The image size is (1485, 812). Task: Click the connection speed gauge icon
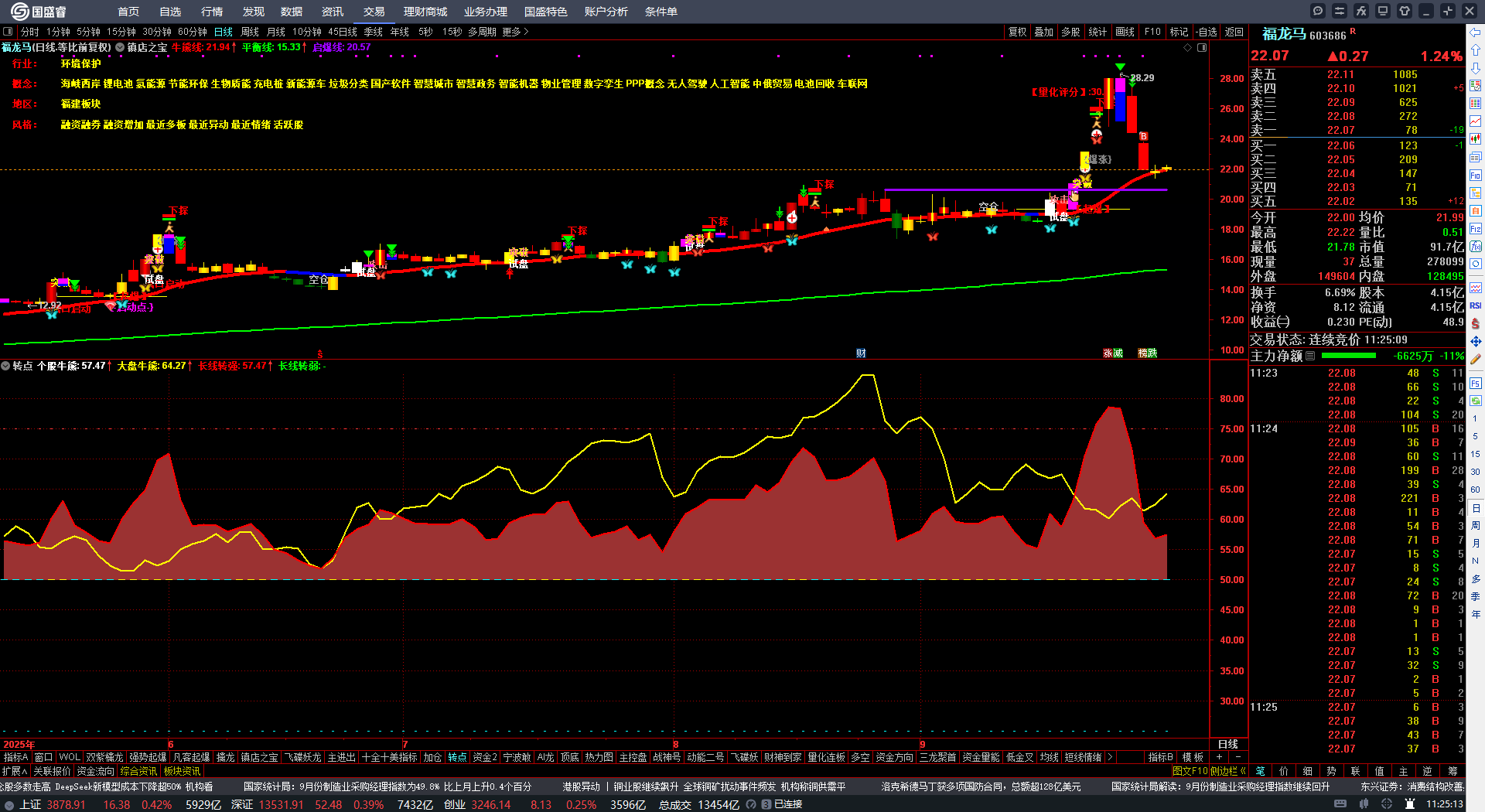click(x=751, y=804)
